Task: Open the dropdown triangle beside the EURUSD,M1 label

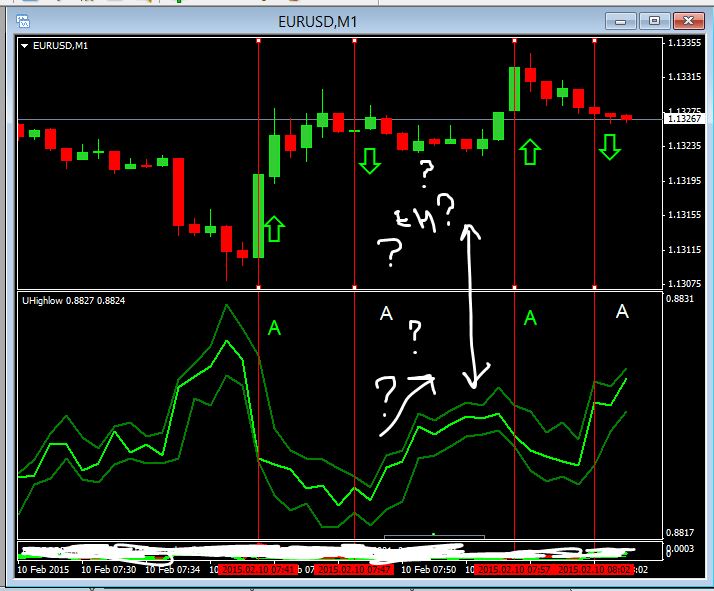Action: pyautogui.click(x=25, y=46)
